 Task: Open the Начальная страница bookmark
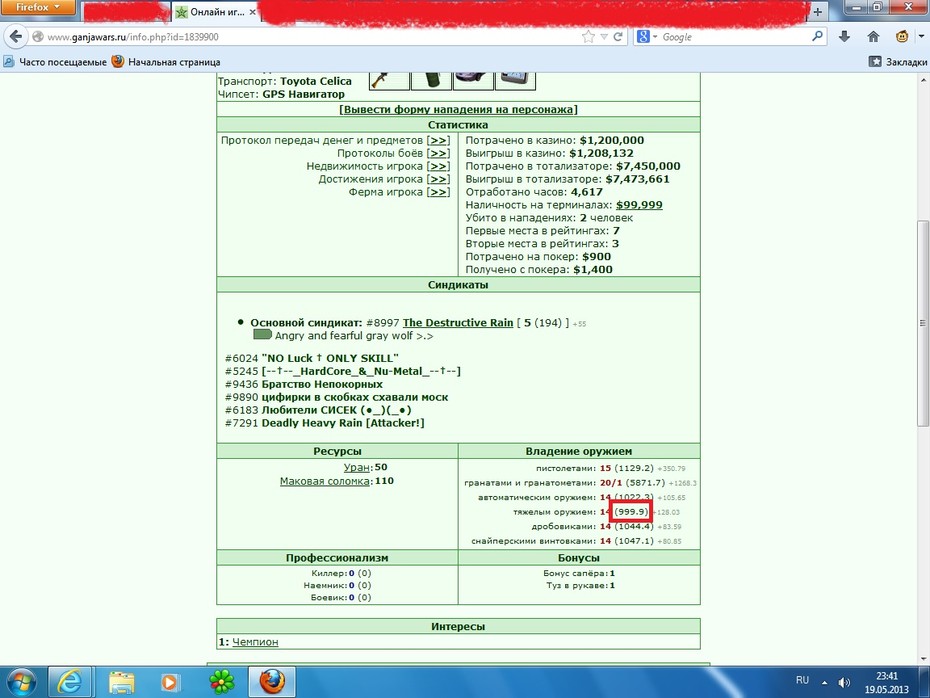pos(166,62)
